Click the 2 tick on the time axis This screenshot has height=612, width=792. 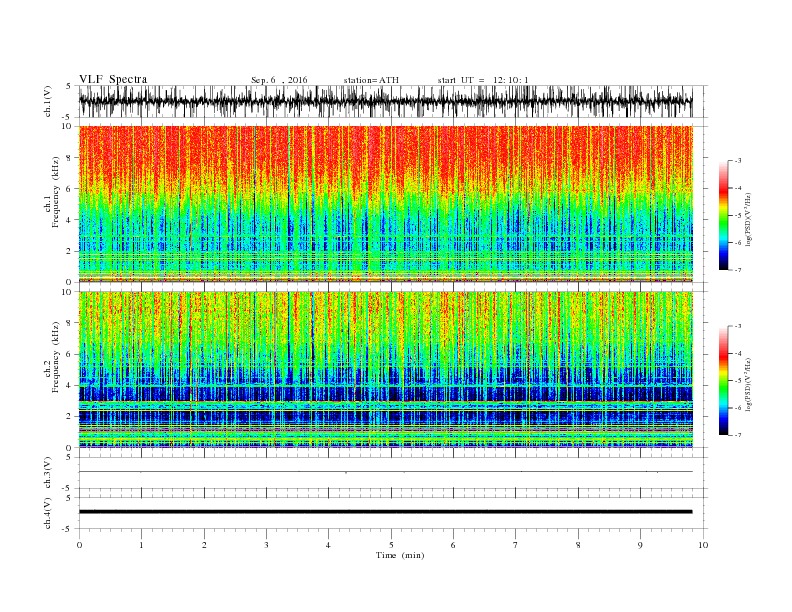(x=204, y=545)
